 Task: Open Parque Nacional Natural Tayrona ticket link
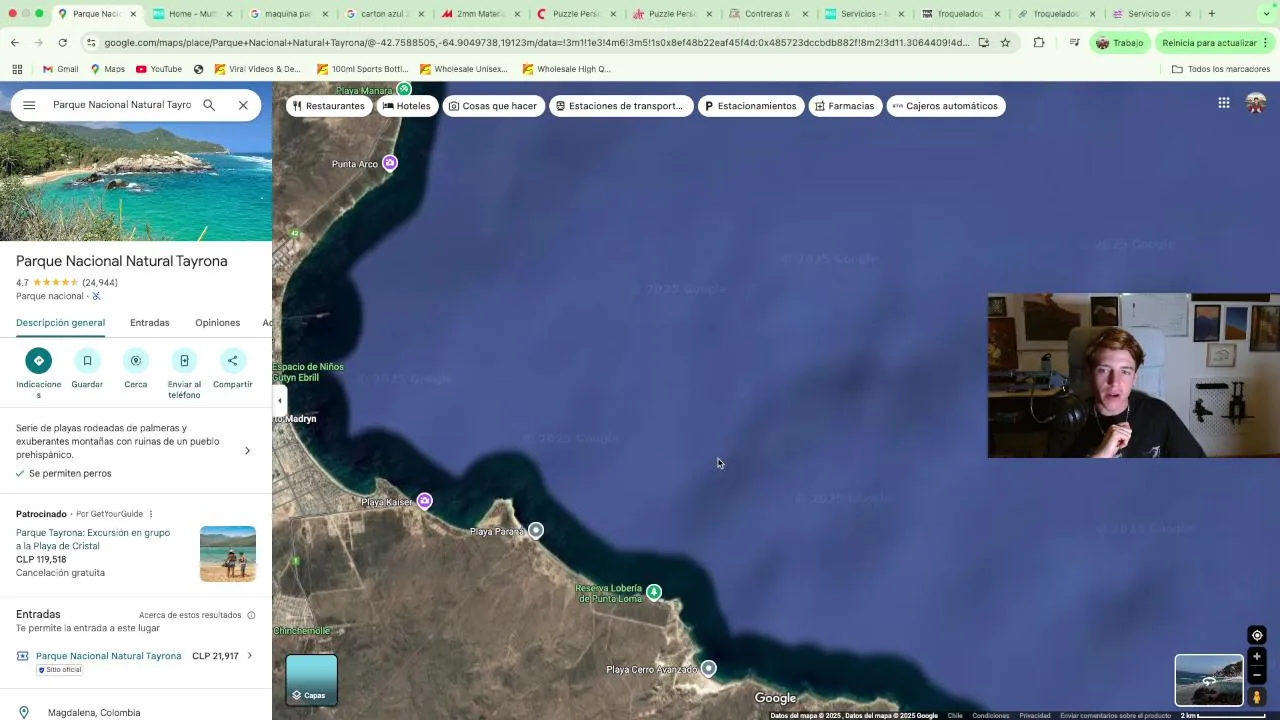click(108, 656)
